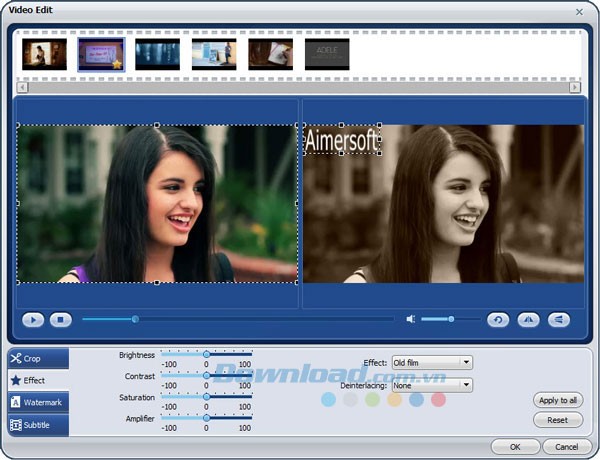Select the Subtitle tab
This screenshot has height=460, width=600.
point(38,425)
